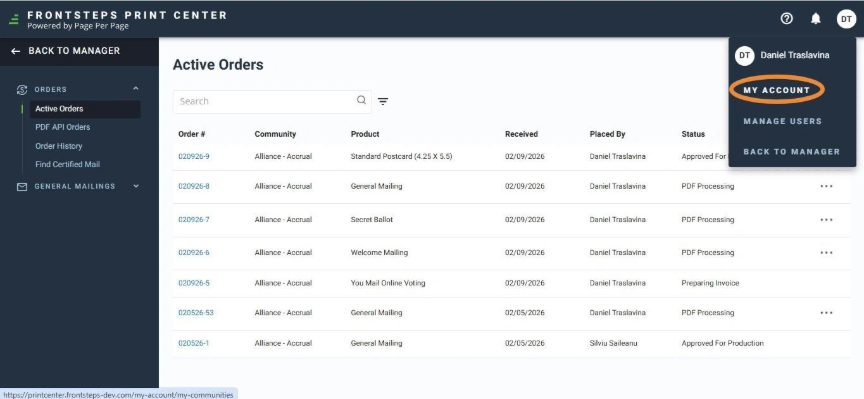
Task: Click the Daniel Traslavina name in the user dropdown
Action: click(795, 55)
